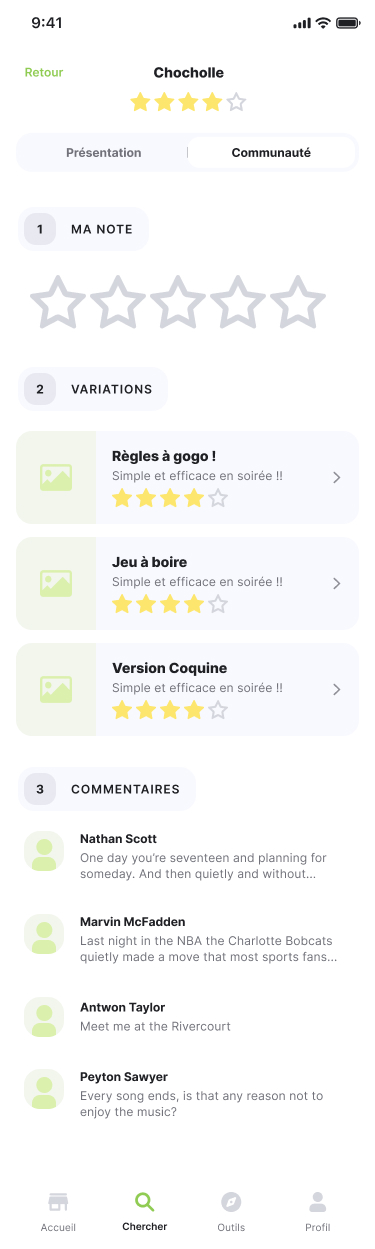Tap Peyton Sawyer's avatar icon
The image size is (375, 1249).
44,1089
